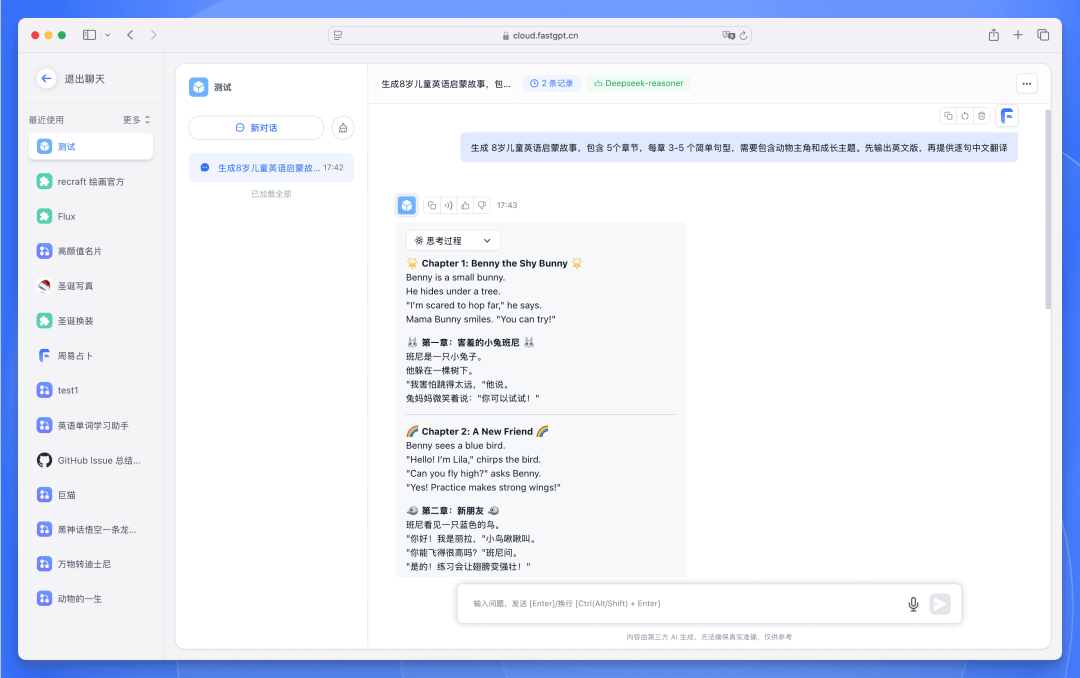Reload the page in Safari
The width and height of the screenshot is (1080, 678).
743,36
